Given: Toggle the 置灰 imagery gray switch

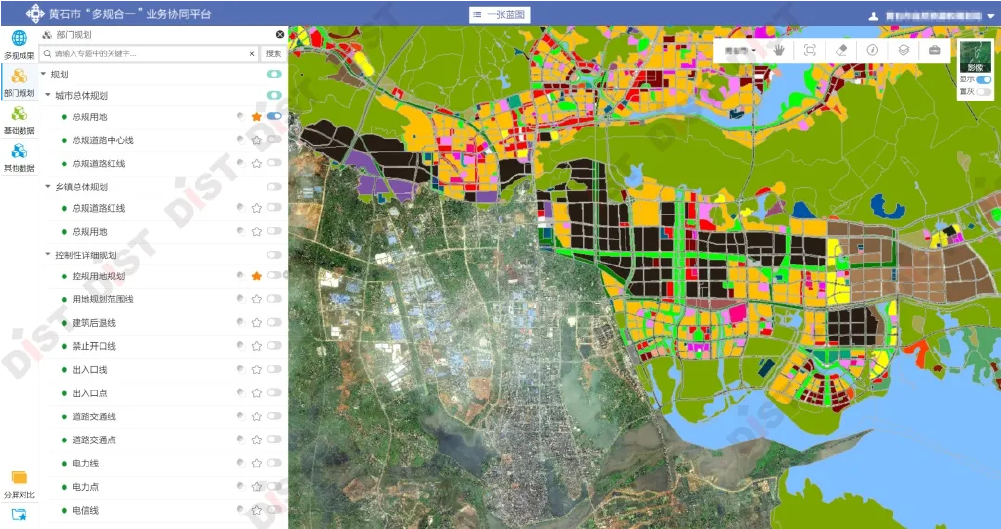Looking at the screenshot, I should [985, 91].
